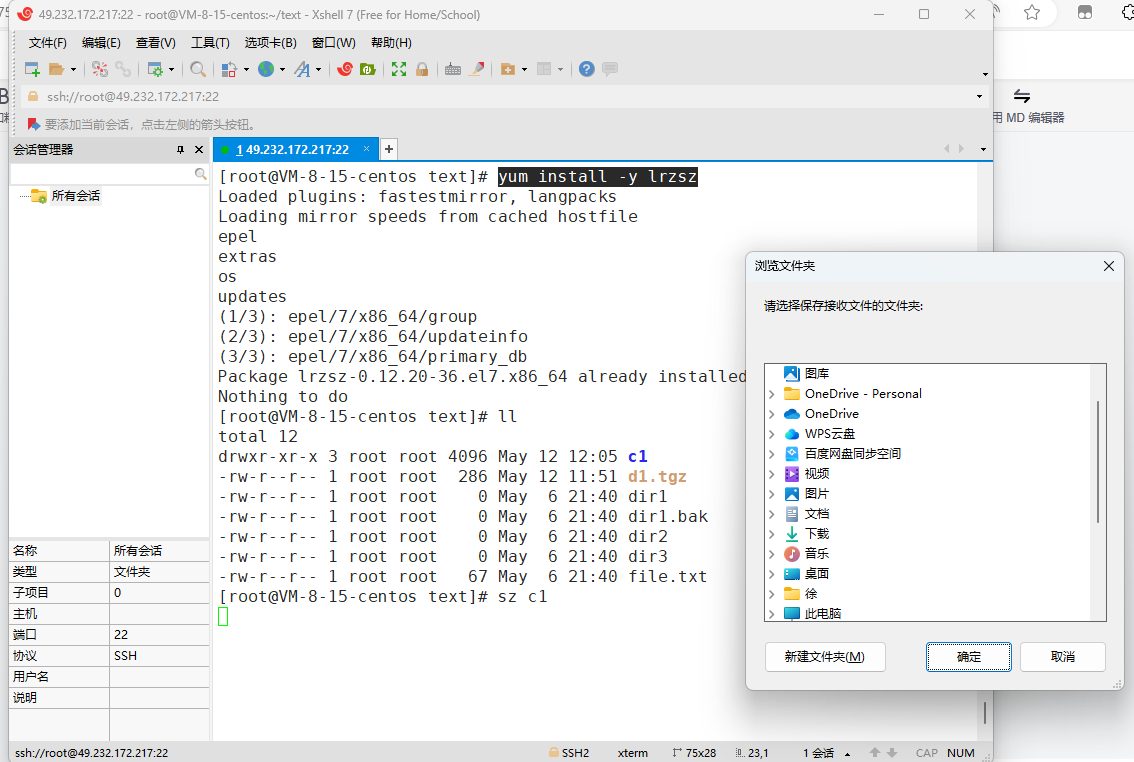Open dropdown arrow beside open-folder icon

(73, 69)
